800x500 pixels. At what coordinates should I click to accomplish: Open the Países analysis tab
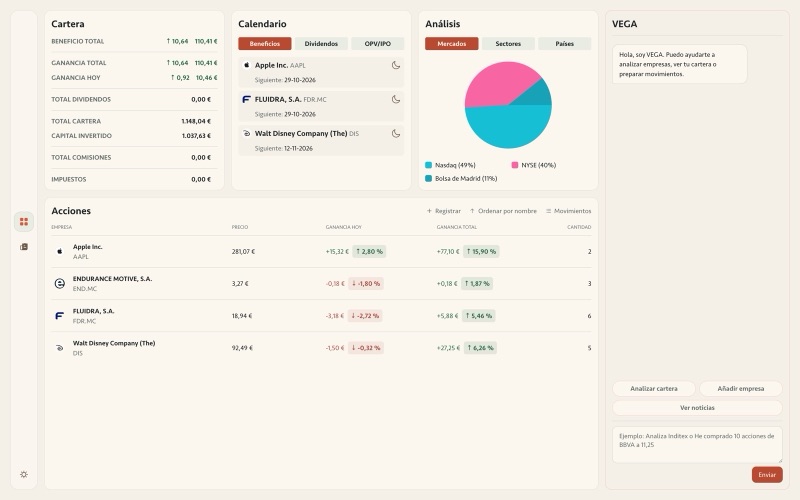[x=564, y=44]
